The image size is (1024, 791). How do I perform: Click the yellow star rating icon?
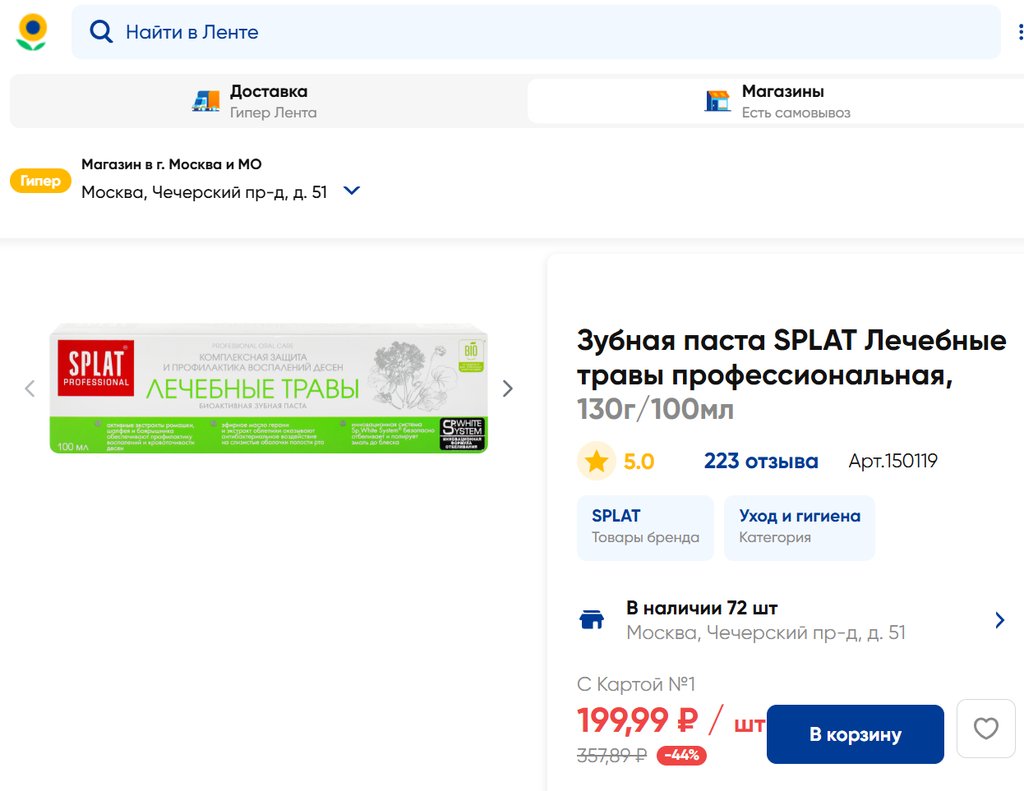click(x=597, y=461)
